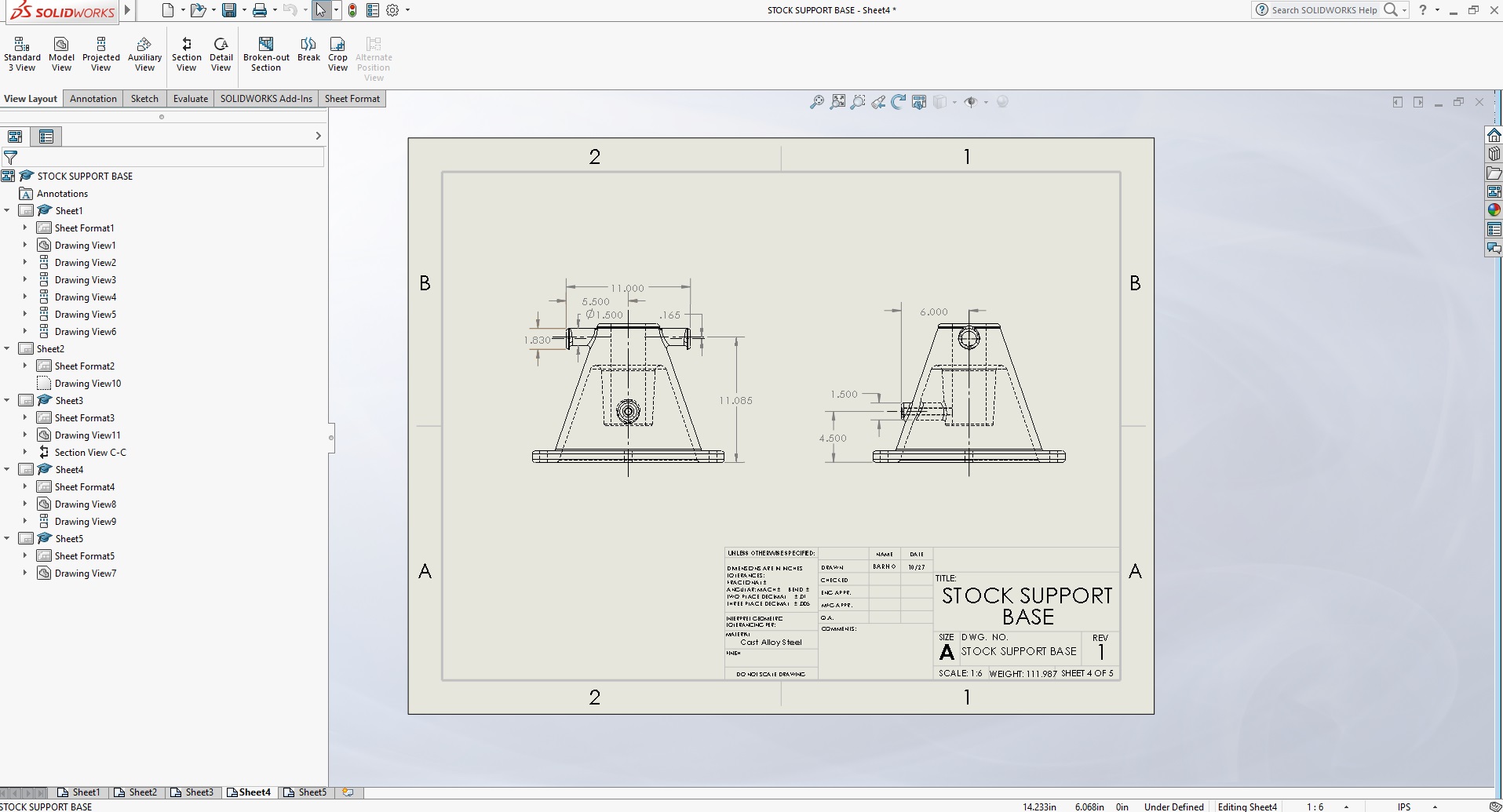Expand Drawing View11 in the tree
This screenshot has width=1503, height=812.
click(25, 435)
